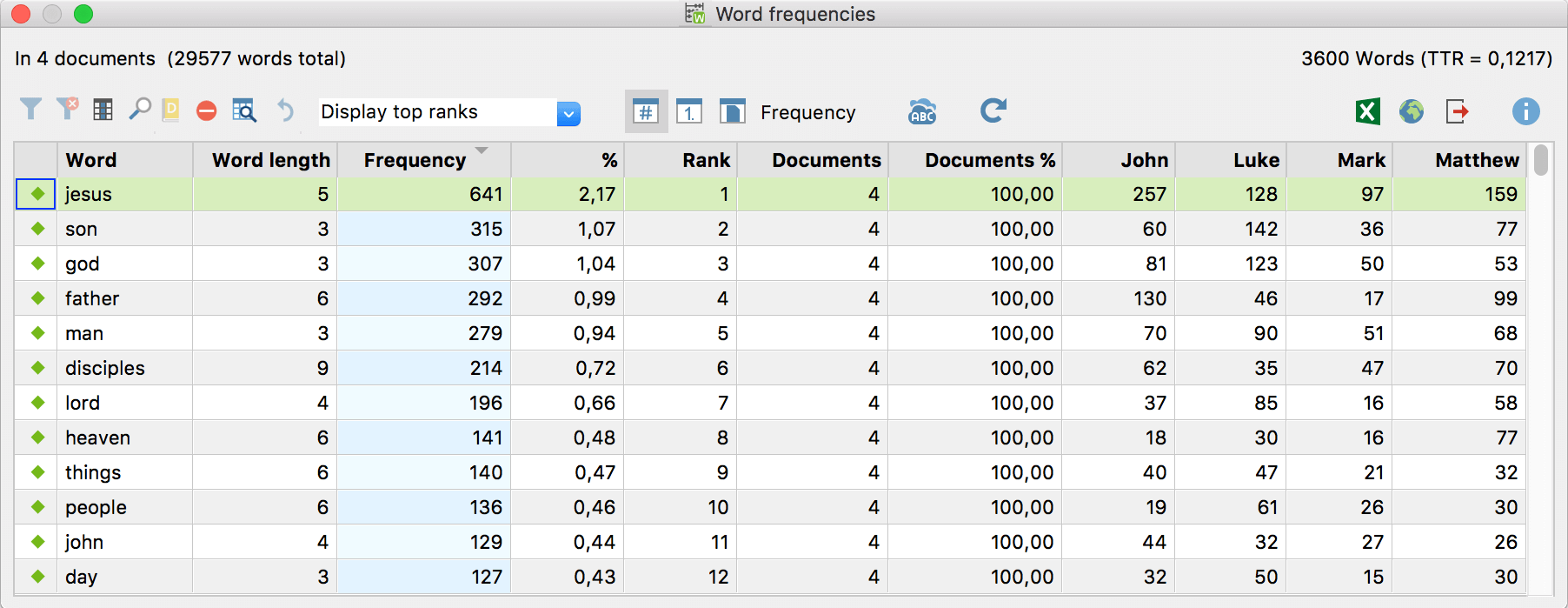Sort by the Rank column header

tap(681, 160)
